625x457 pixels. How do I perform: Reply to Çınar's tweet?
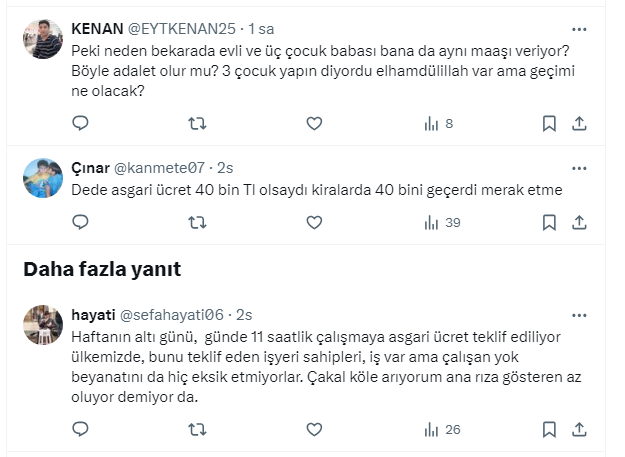pos(82,222)
